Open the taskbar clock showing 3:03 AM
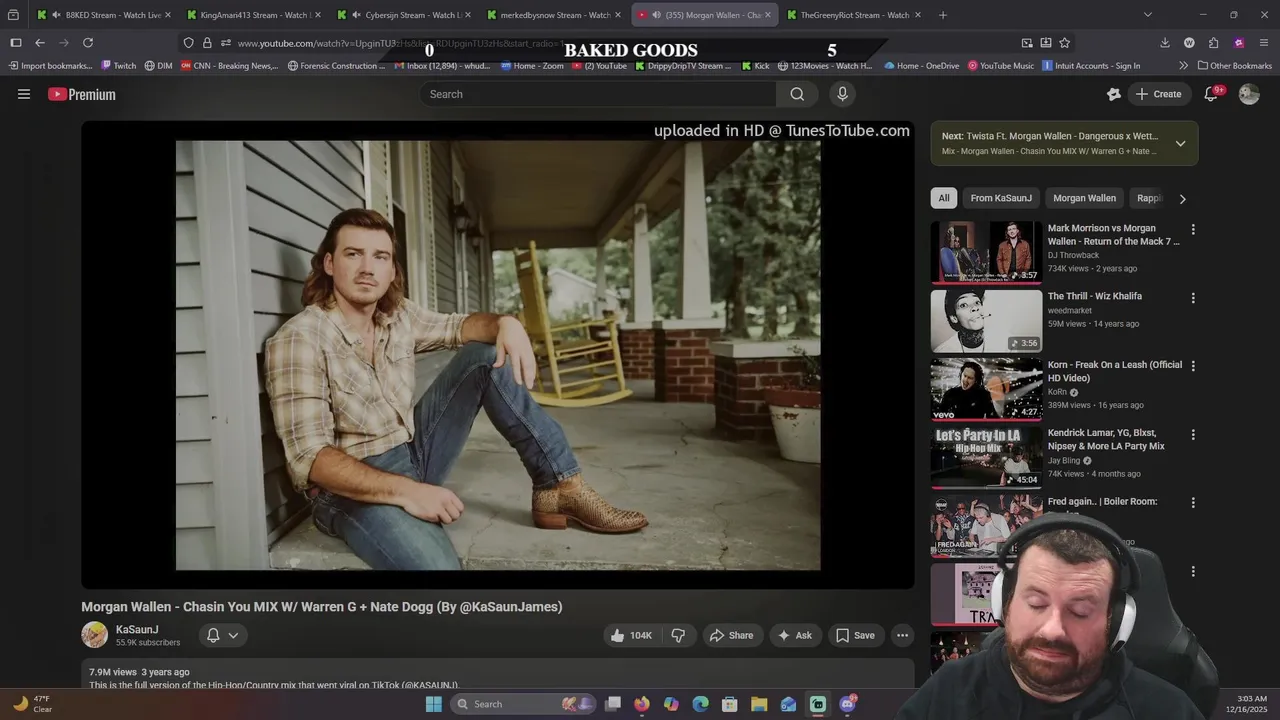Image resolution: width=1280 pixels, height=720 pixels. click(1252, 704)
